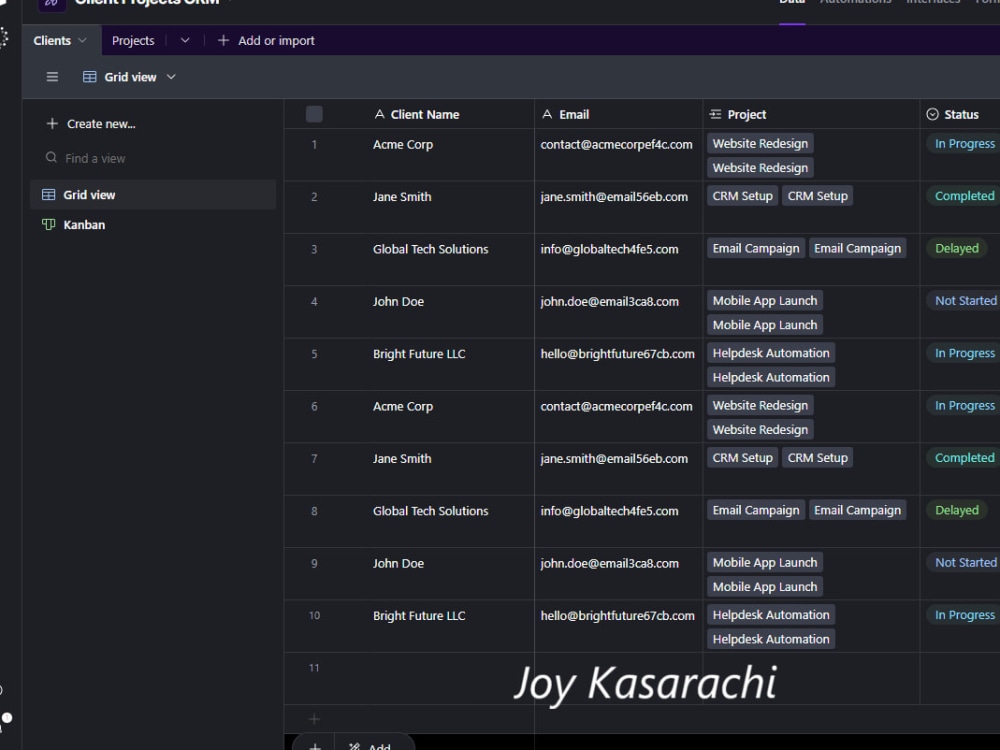
Task: Click the Not Started status pill in row 4
Action: (x=965, y=300)
